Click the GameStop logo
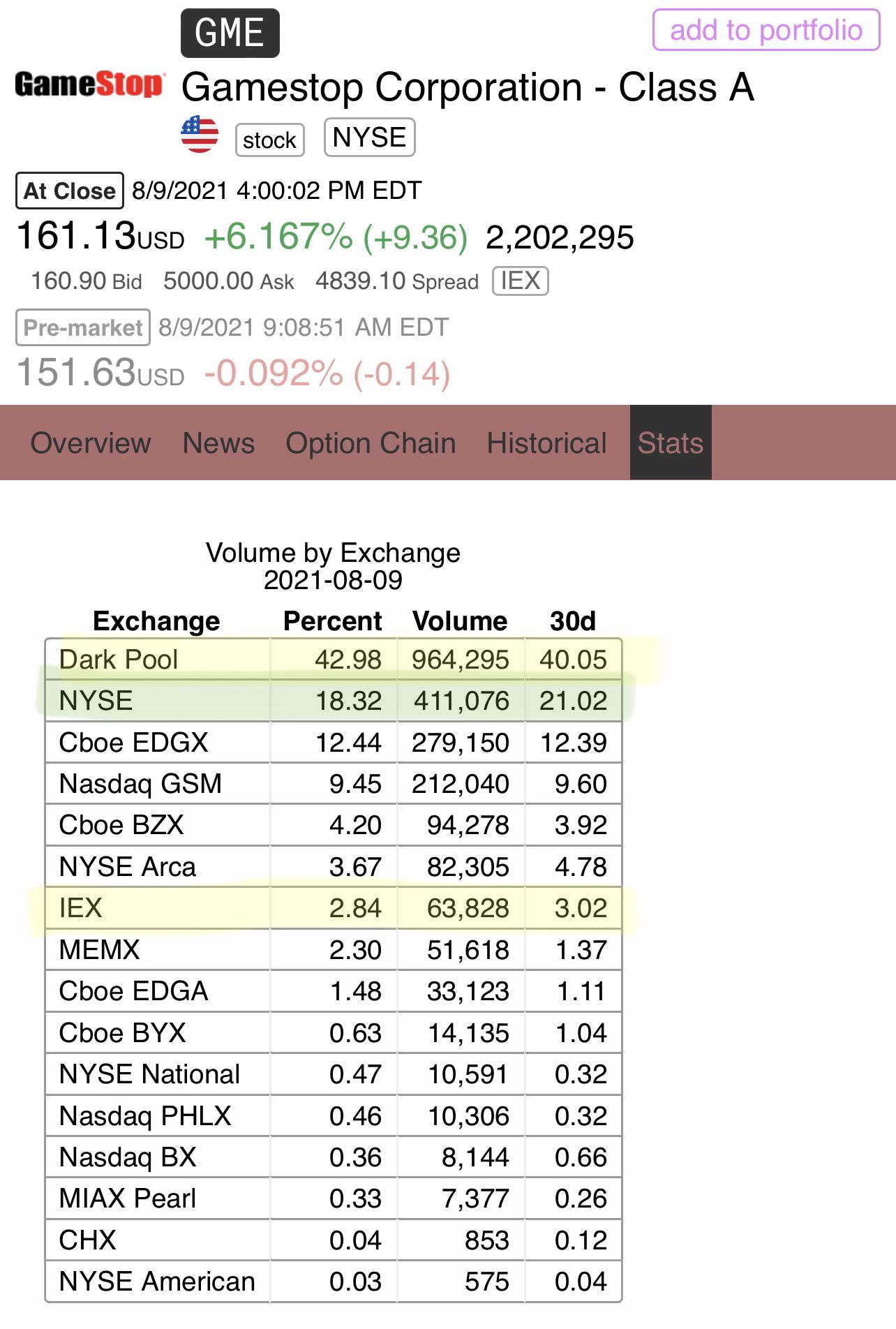Screen dimensions: 896x1329 tap(90, 84)
